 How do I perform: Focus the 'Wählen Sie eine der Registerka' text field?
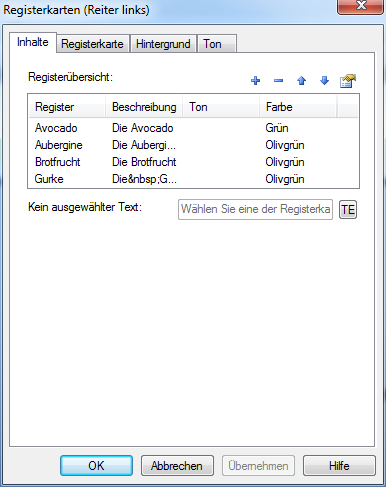[x=255, y=210]
